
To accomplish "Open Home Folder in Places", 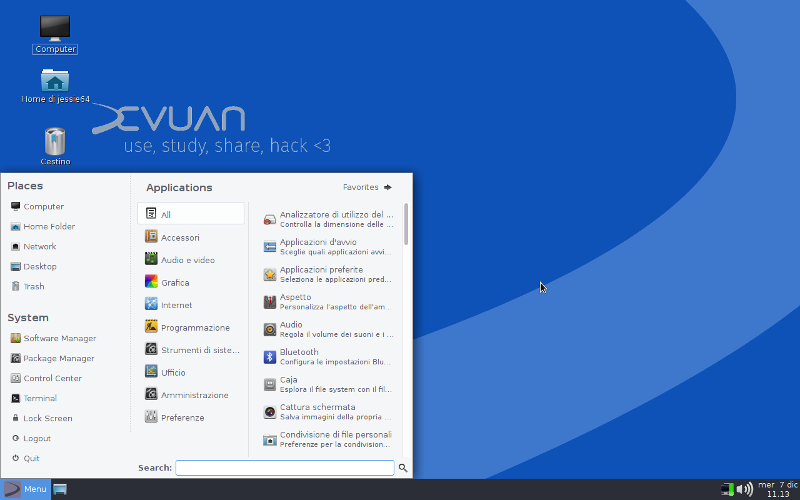I will (x=42, y=226).
